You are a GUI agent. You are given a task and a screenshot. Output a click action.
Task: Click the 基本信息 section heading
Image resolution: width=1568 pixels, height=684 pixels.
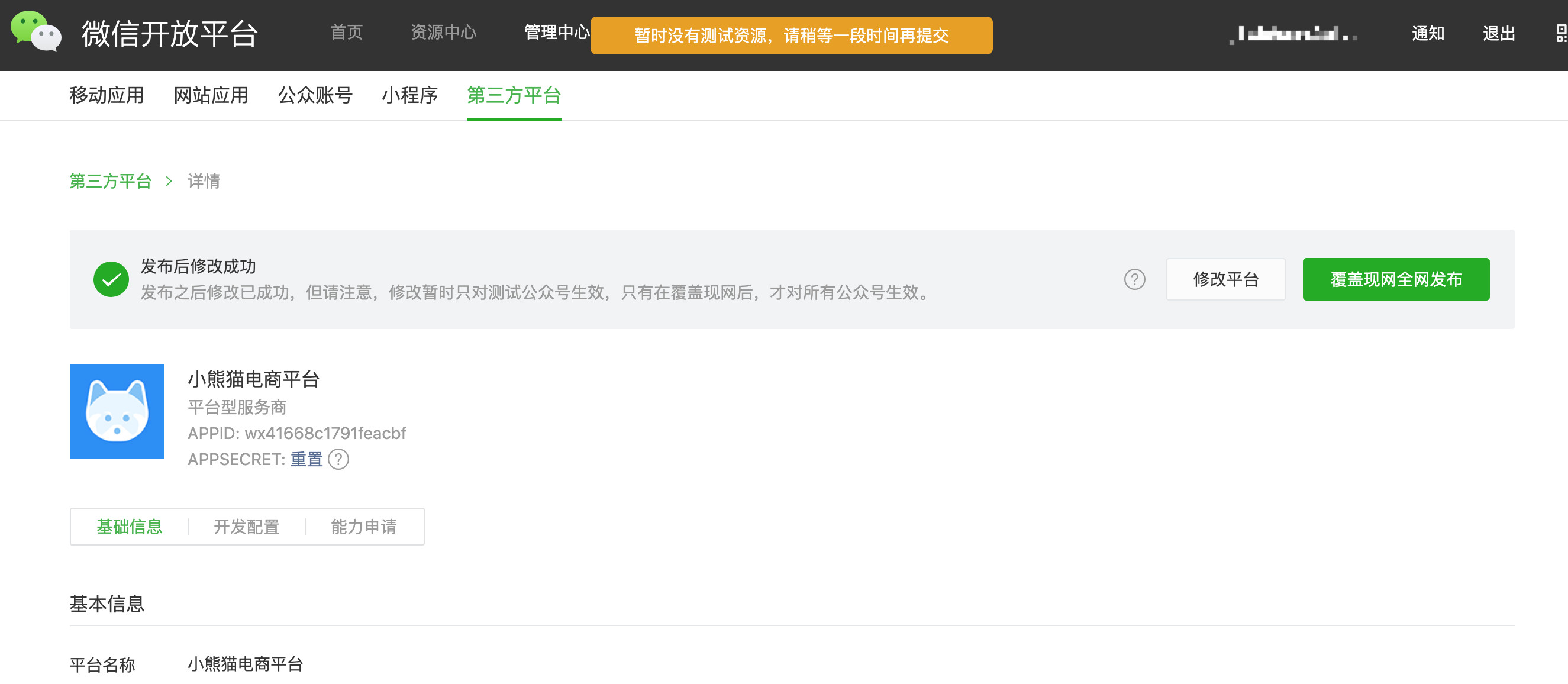coord(107,604)
